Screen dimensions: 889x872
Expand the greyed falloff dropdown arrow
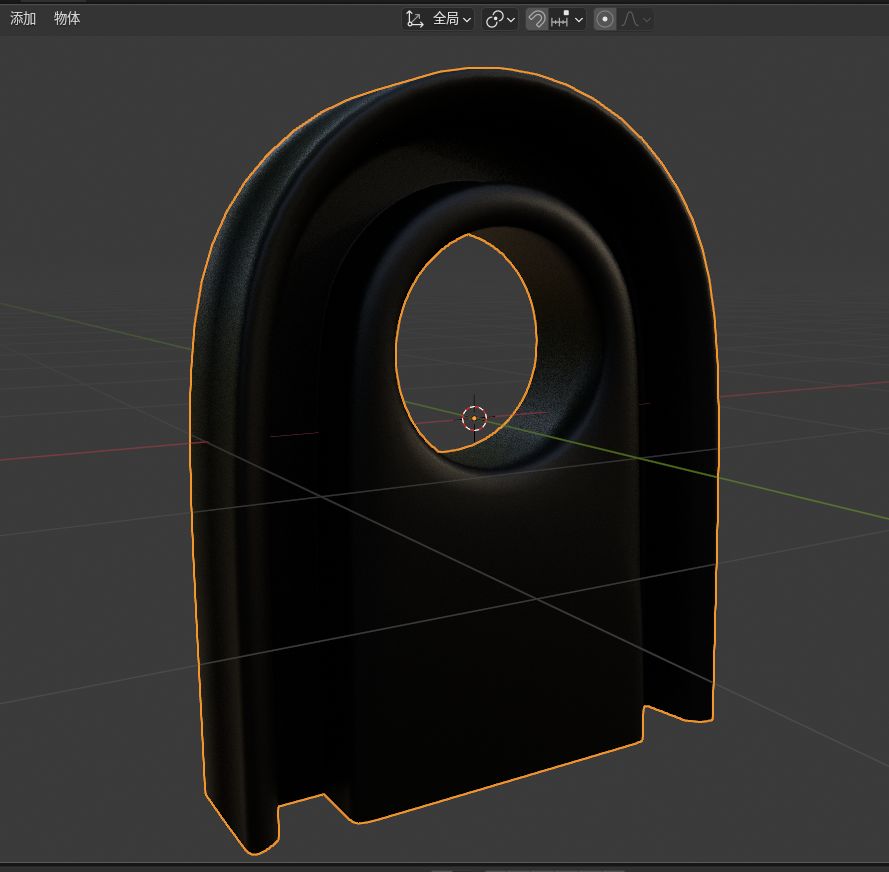click(x=646, y=19)
